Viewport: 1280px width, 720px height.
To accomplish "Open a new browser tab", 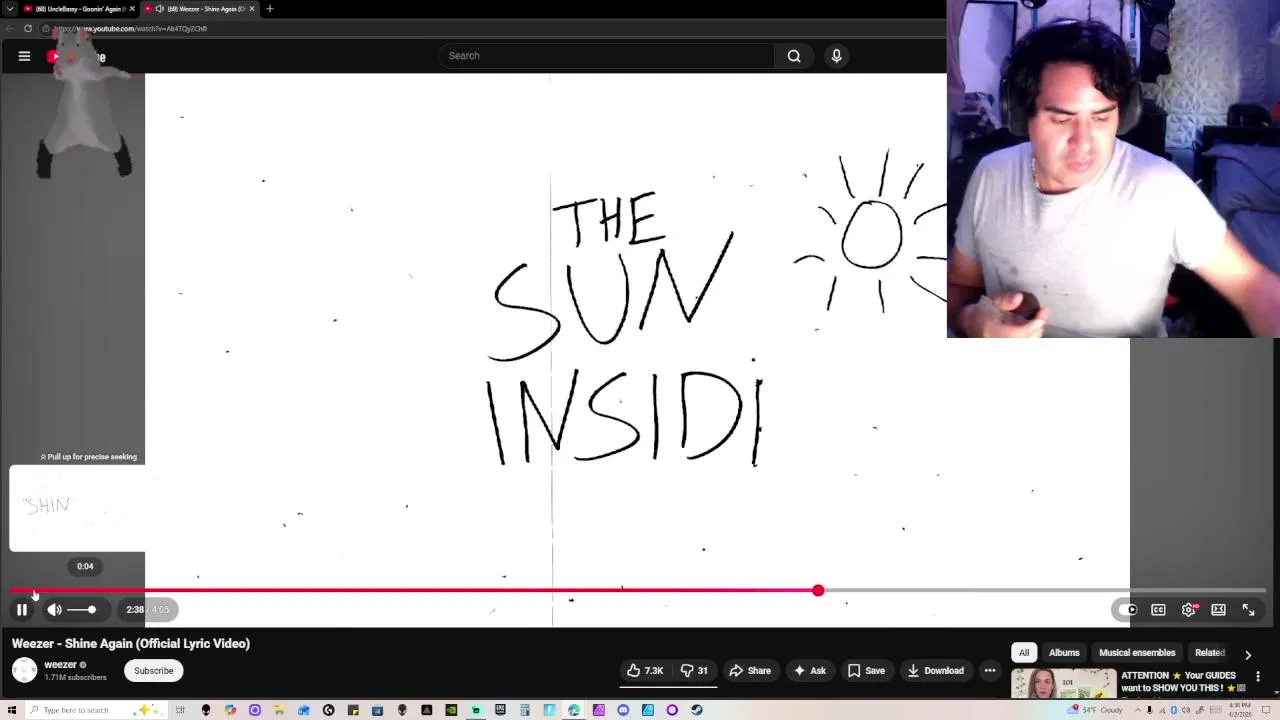I will click(x=269, y=9).
